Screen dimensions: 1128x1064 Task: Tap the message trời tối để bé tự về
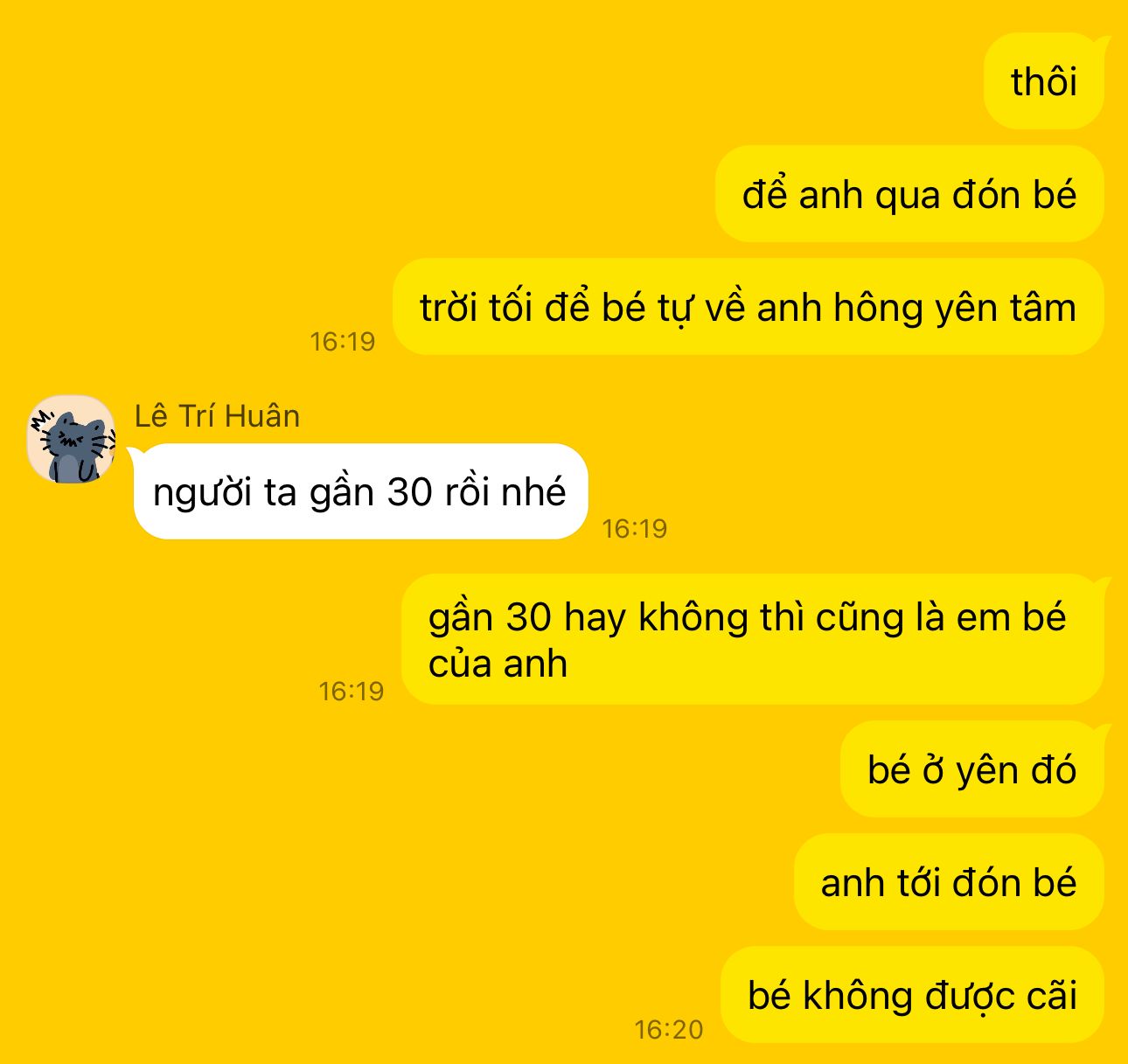tap(748, 307)
